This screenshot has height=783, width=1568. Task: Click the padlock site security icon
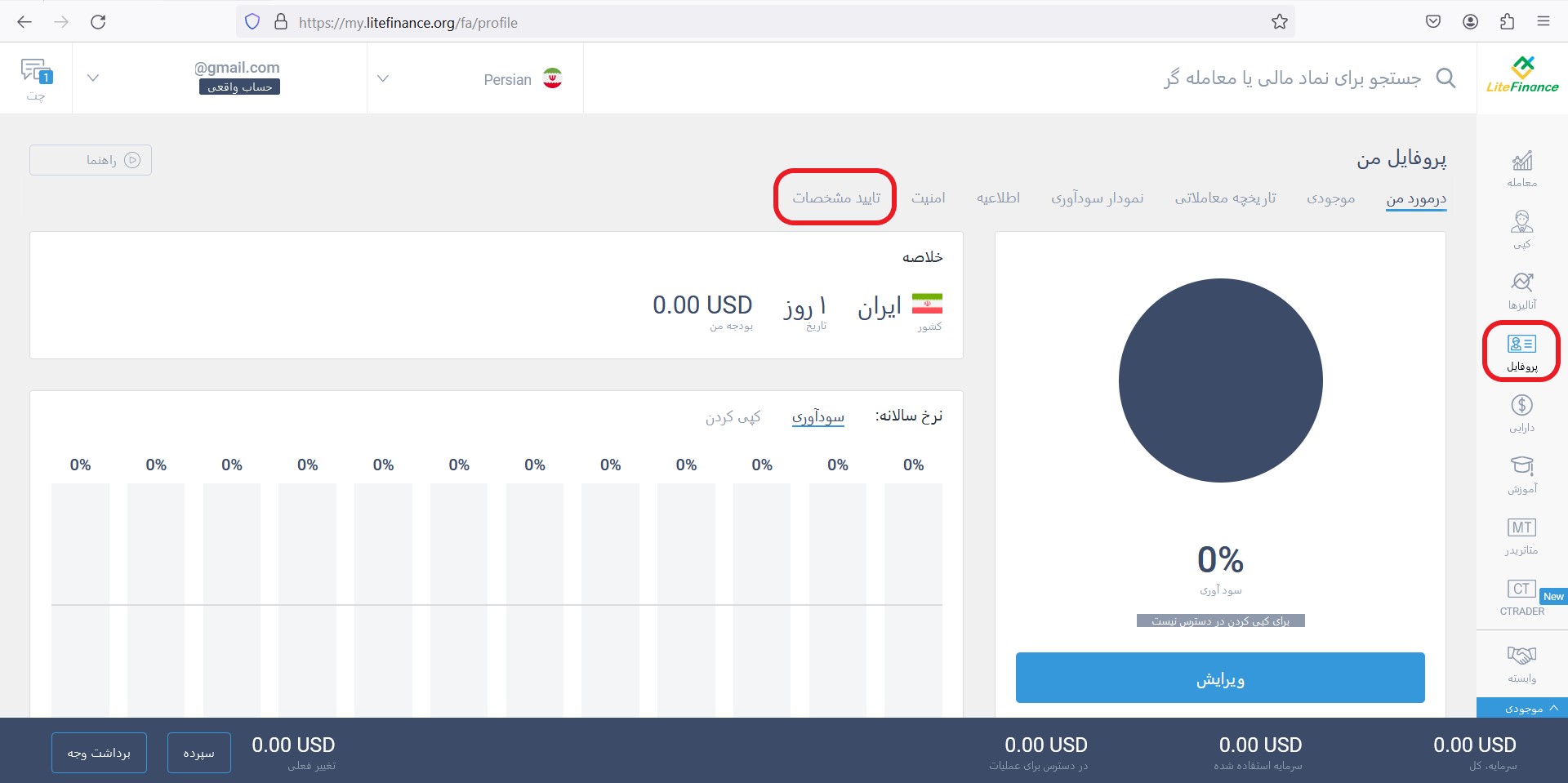click(281, 22)
